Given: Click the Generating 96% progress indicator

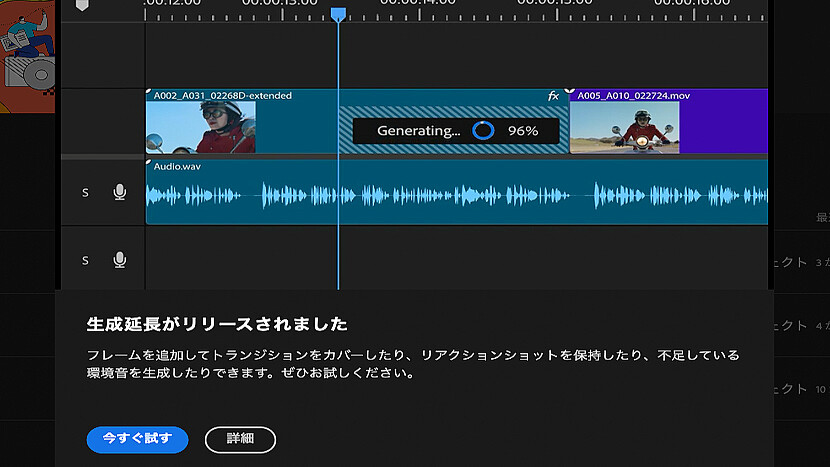Looking at the screenshot, I should coord(456,131).
